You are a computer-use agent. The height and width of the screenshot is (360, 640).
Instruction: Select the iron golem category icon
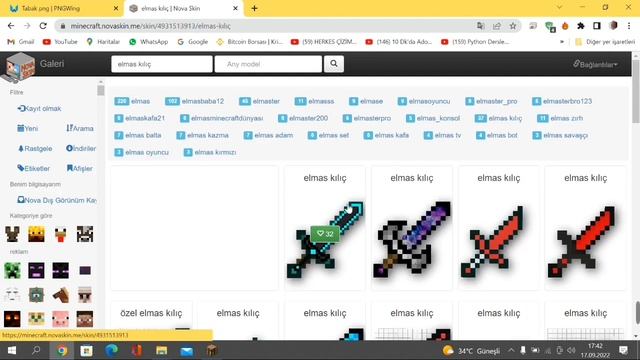(85, 295)
